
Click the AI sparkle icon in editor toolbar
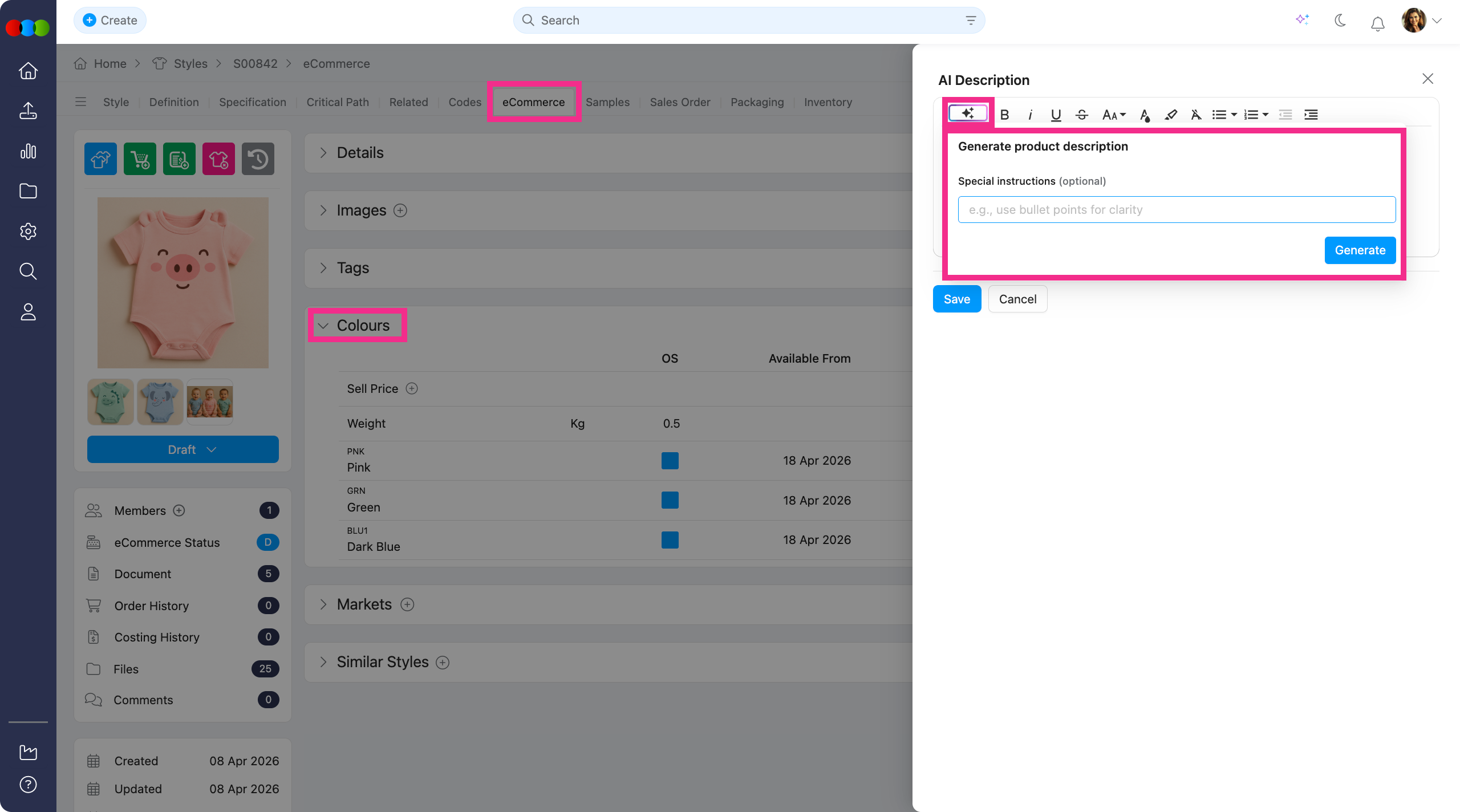[968, 113]
